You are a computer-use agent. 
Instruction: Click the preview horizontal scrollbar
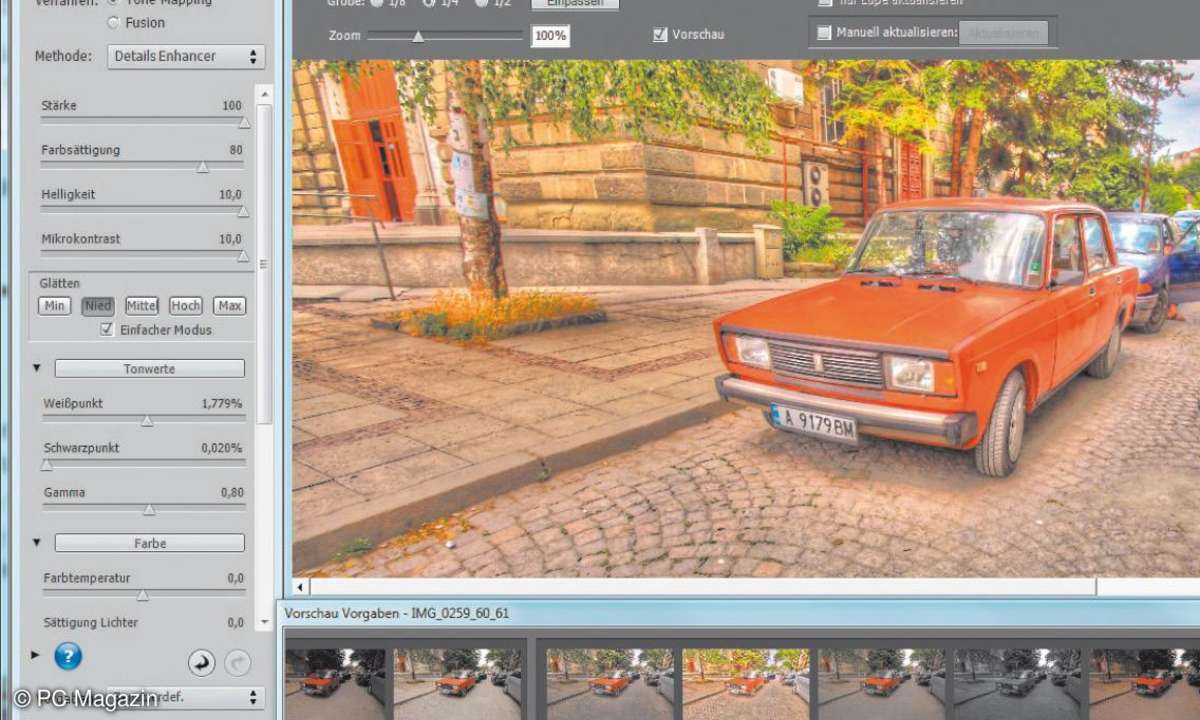(703, 587)
